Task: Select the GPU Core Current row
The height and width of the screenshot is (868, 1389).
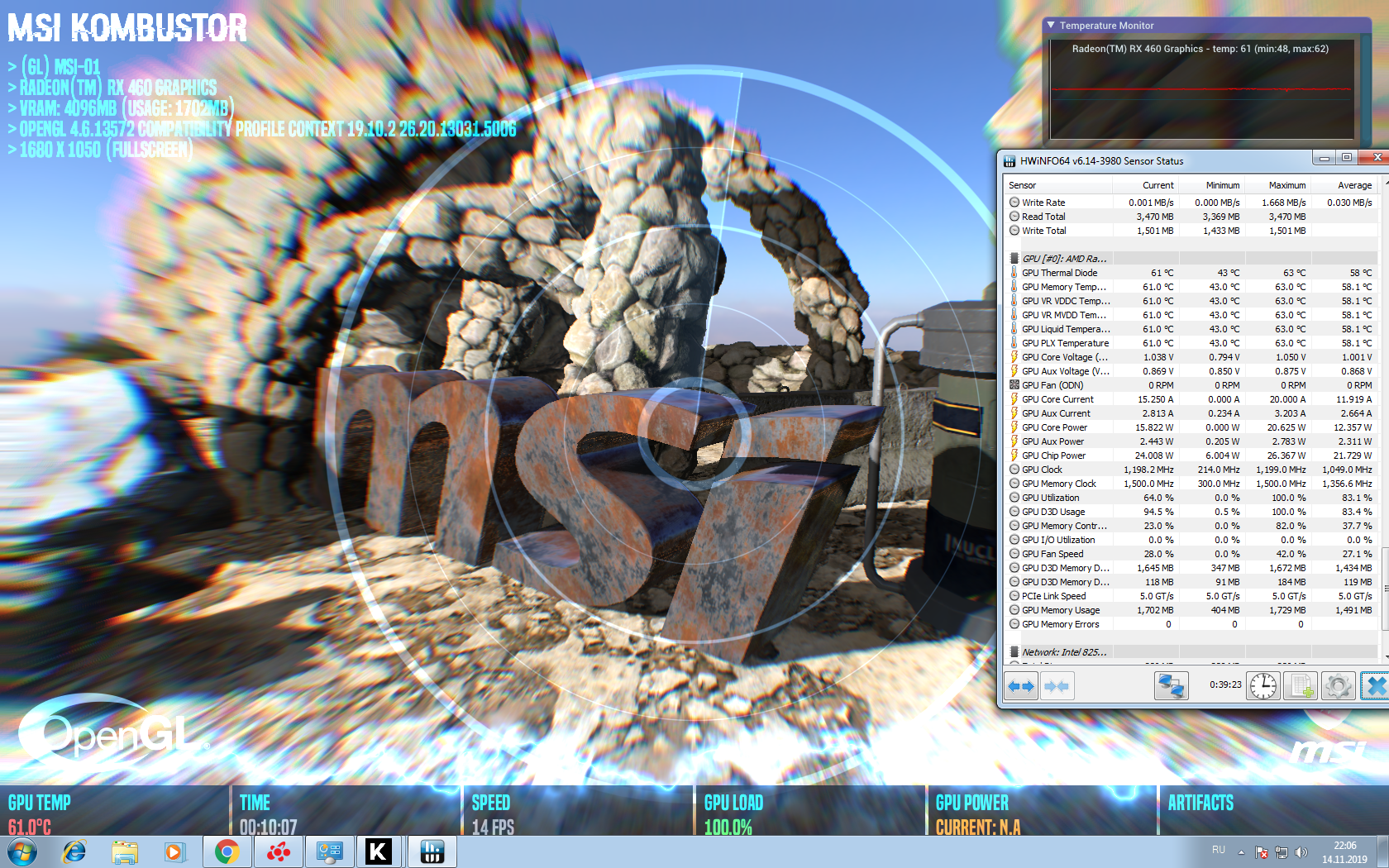Action: pos(1191,399)
